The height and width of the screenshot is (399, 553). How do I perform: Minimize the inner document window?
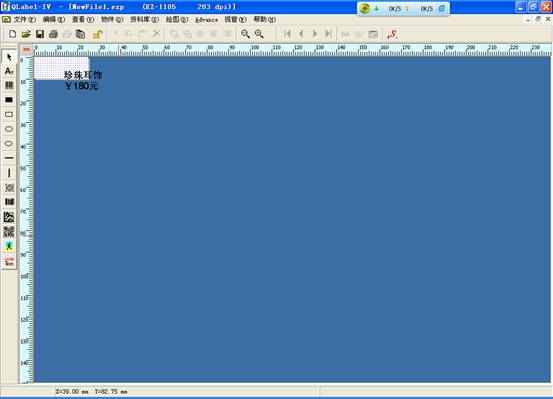pyautogui.click(x=528, y=19)
